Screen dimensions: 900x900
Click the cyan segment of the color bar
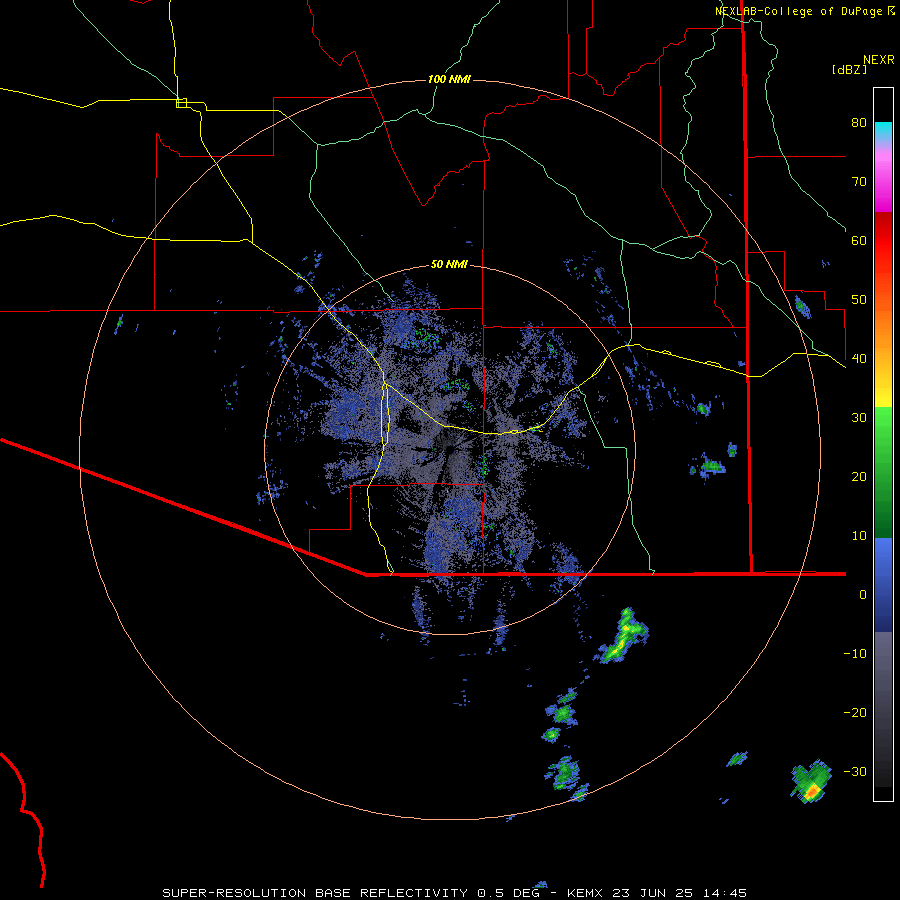tap(883, 130)
